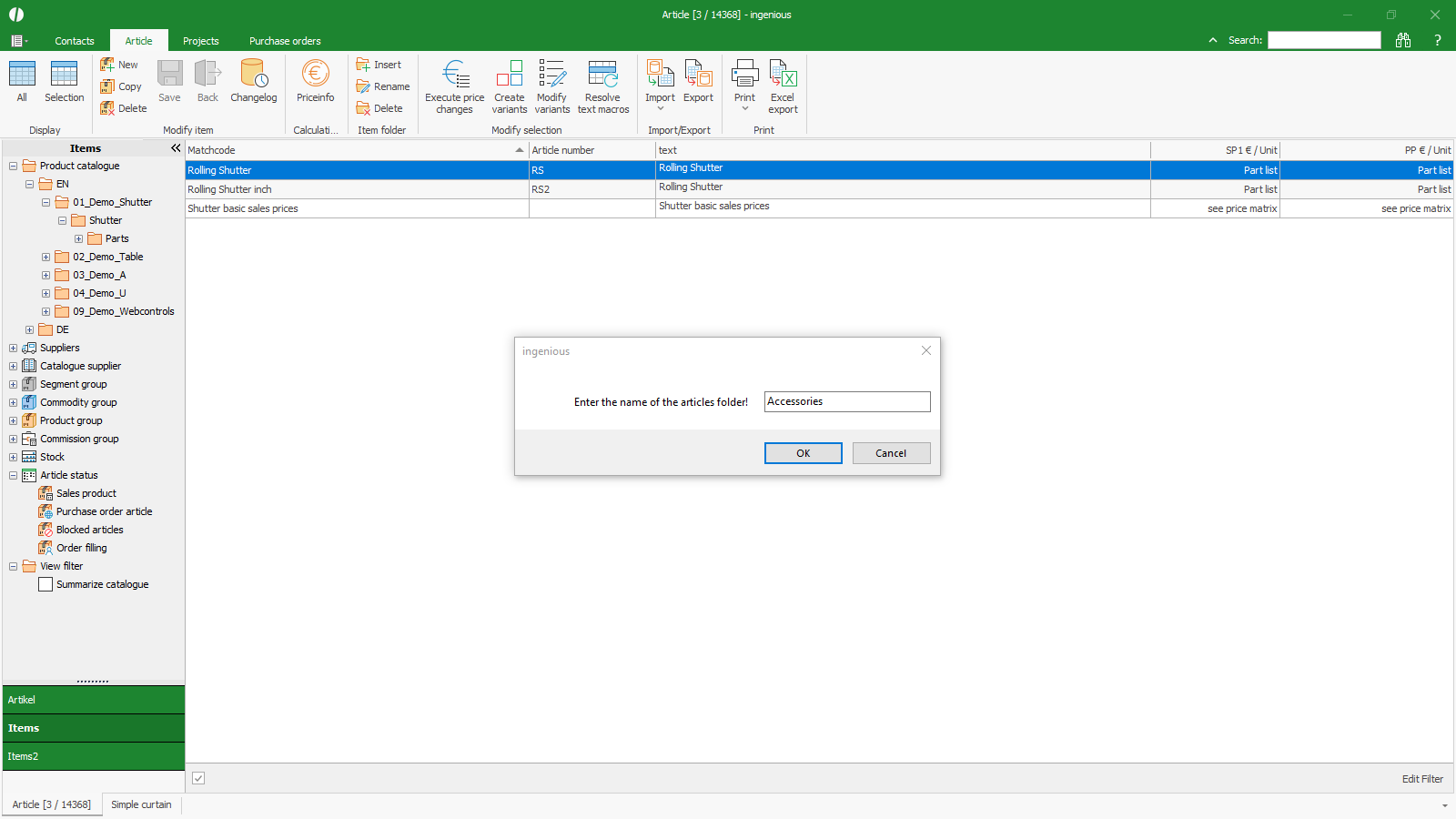Toggle the Summarize catalogue checkbox

(x=45, y=584)
